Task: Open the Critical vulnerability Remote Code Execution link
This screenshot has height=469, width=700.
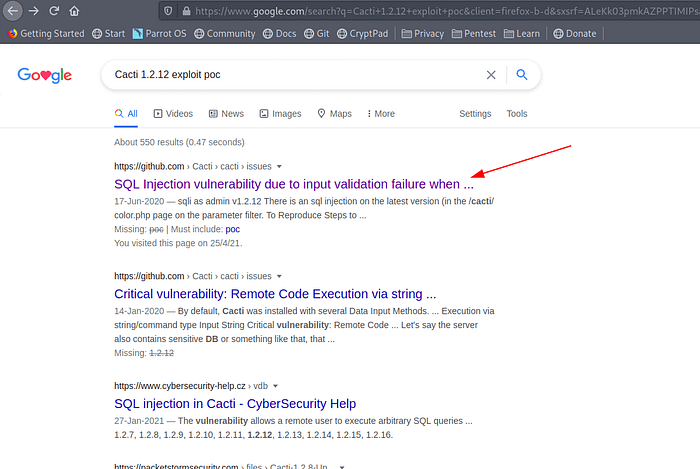Action: point(275,294)
